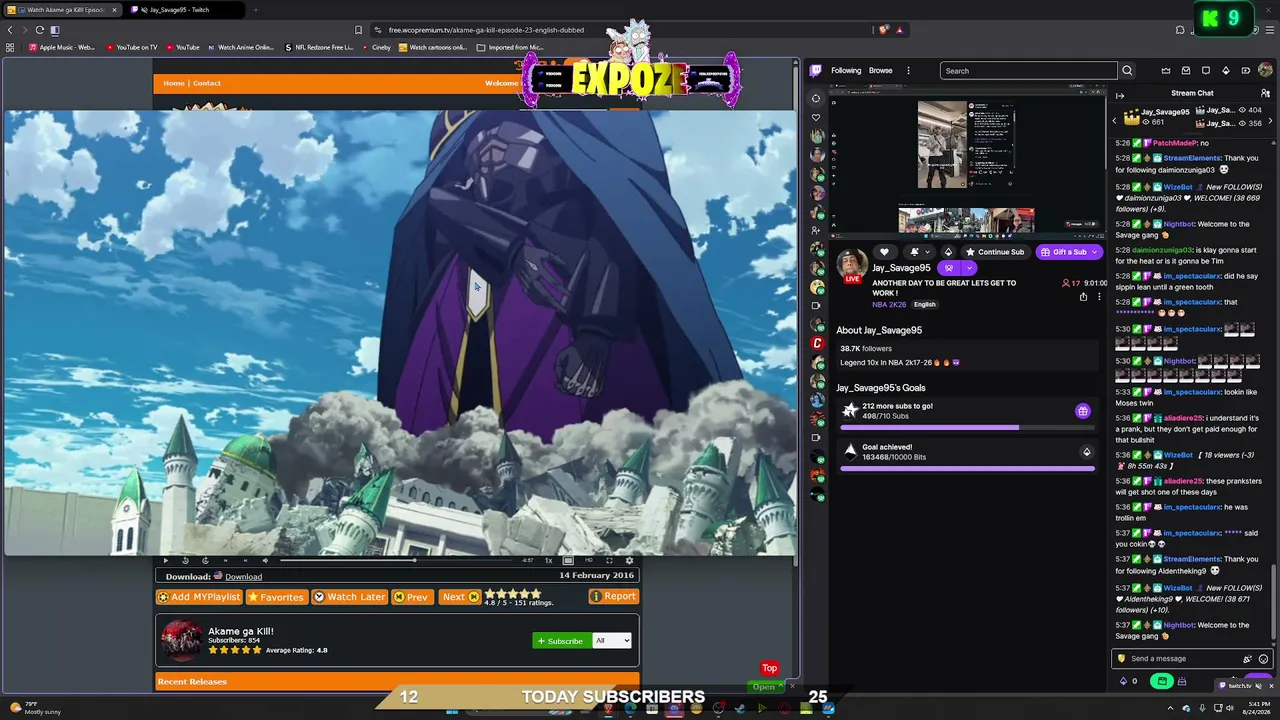Toggle theater mode in video player
Screen dimensions: 1280x720
pos(568,561)
